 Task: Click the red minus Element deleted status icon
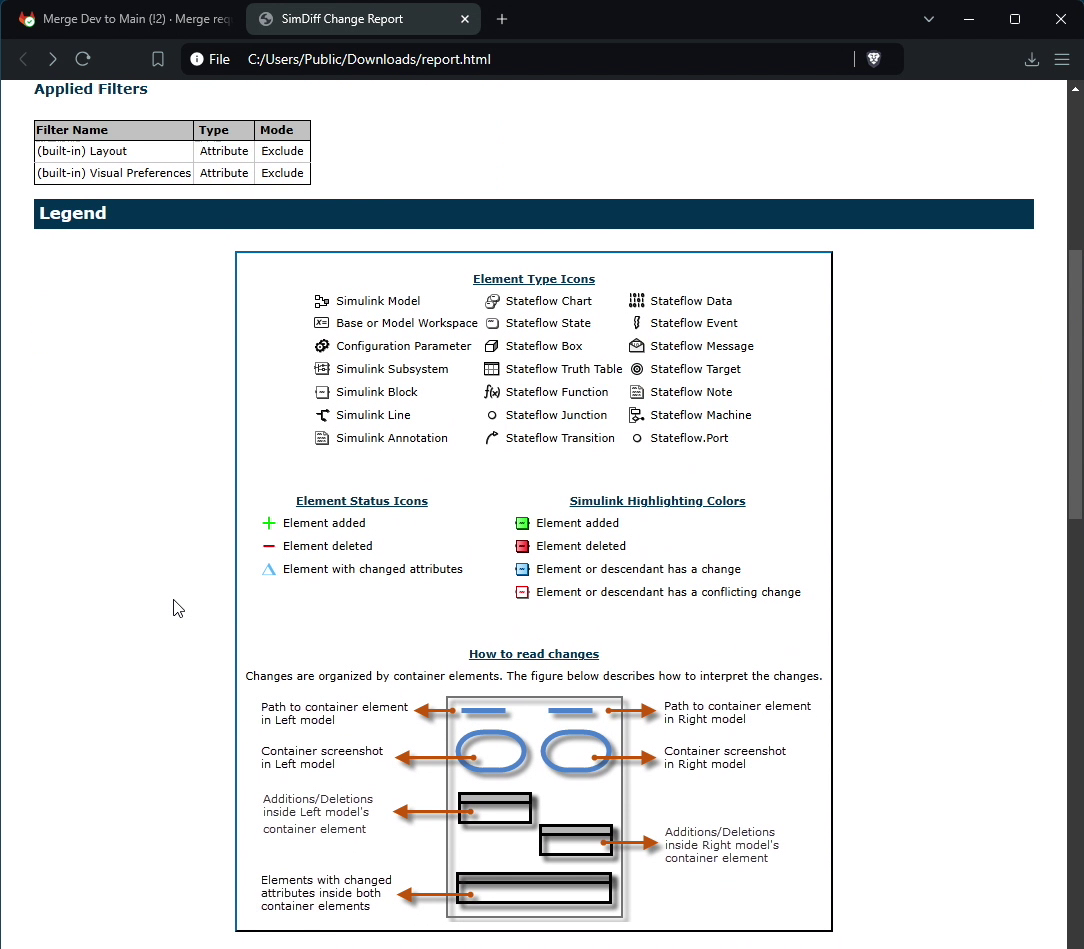point(269,546)
